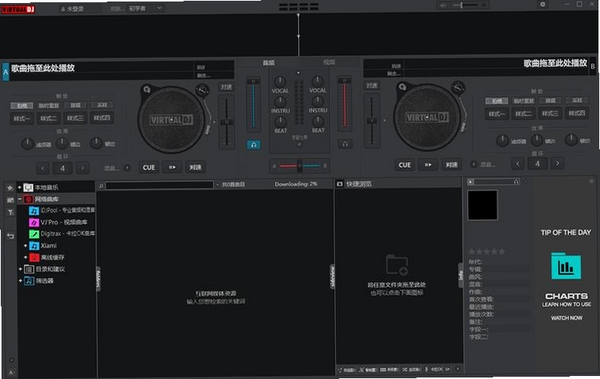Collapse the 网络曲库 tree node
600x379 pixels.
click(x=20, y=199)
